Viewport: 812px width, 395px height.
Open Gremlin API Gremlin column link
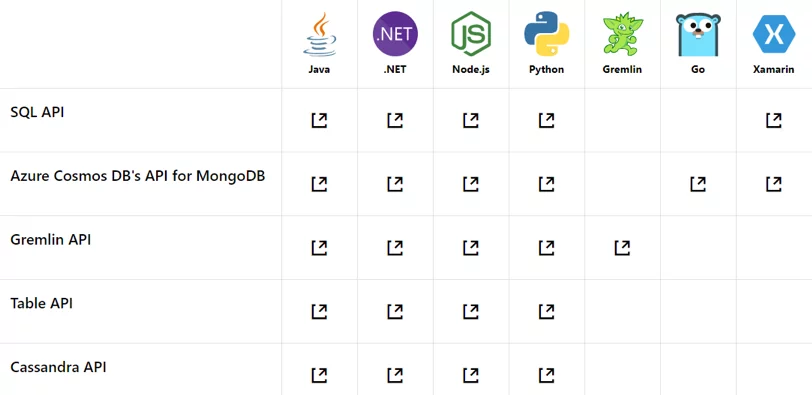622,248
